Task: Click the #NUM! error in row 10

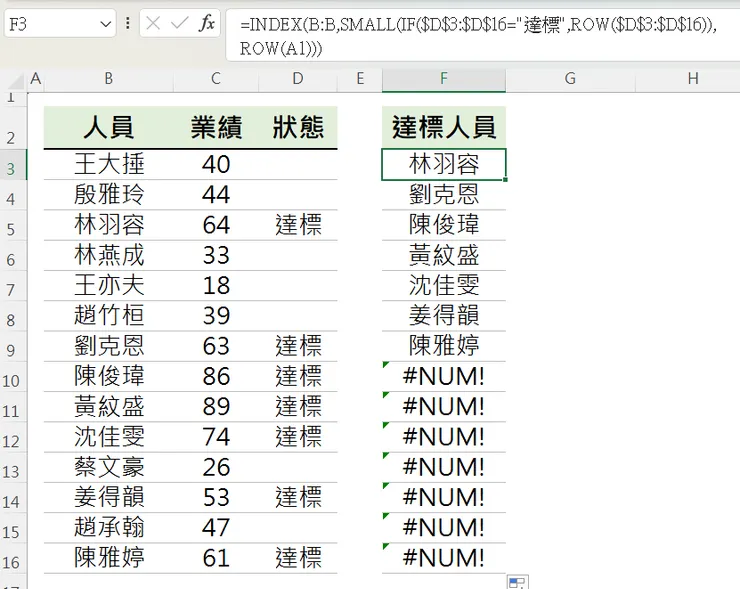Action: pos(444,376)
